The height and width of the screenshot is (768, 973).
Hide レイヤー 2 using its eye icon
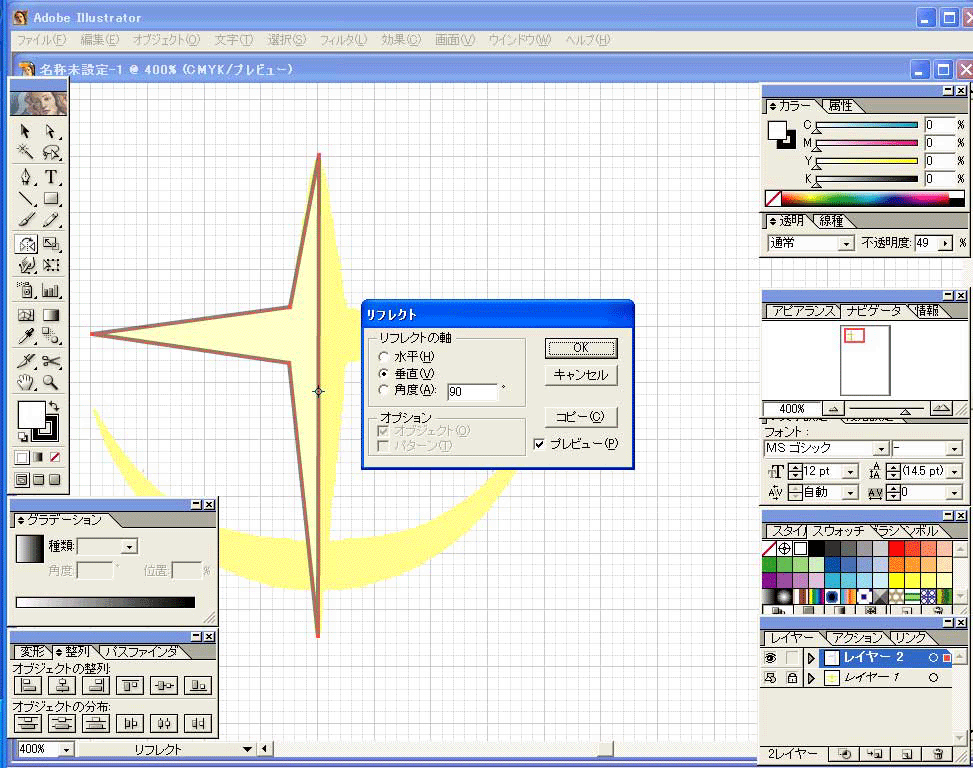coord(771,658)
